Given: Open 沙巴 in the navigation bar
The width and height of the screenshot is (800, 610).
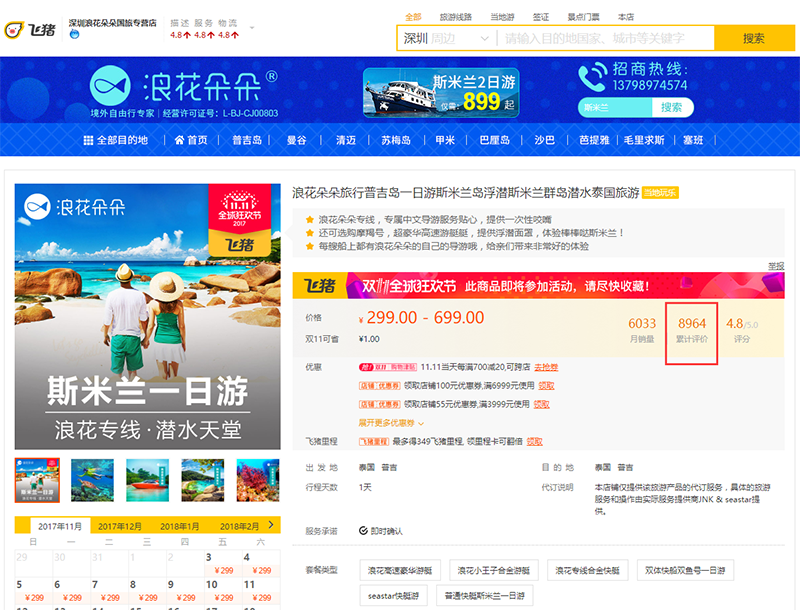Looking at the screenshot, I should [x=544, y=140].
